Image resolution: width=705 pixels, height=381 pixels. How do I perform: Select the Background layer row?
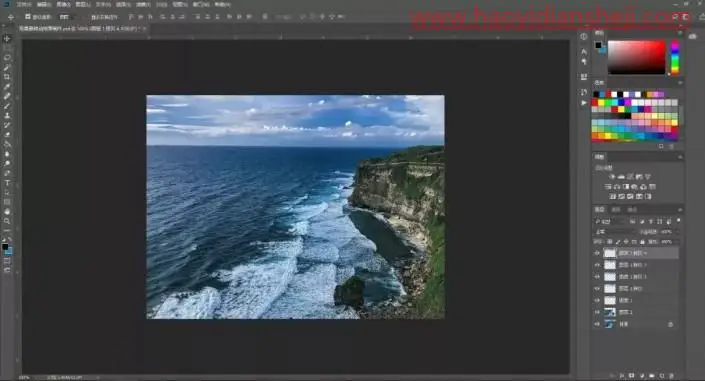(636, 324)
